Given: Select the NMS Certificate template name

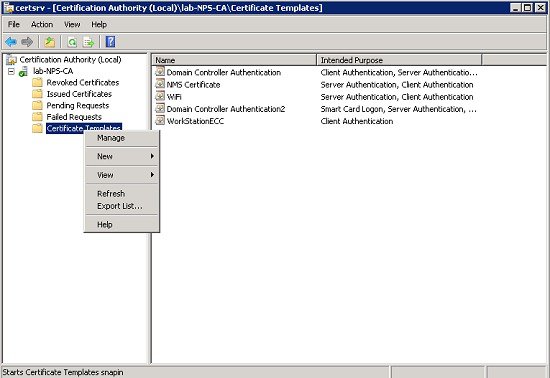Looking at the screenshot, I should pos(193,85).
